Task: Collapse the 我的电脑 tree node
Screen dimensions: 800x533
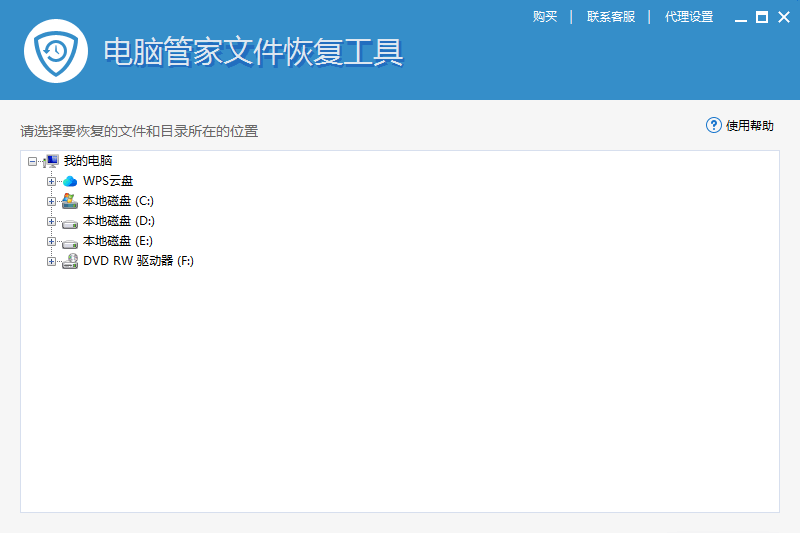Action: tap(32, 162)
